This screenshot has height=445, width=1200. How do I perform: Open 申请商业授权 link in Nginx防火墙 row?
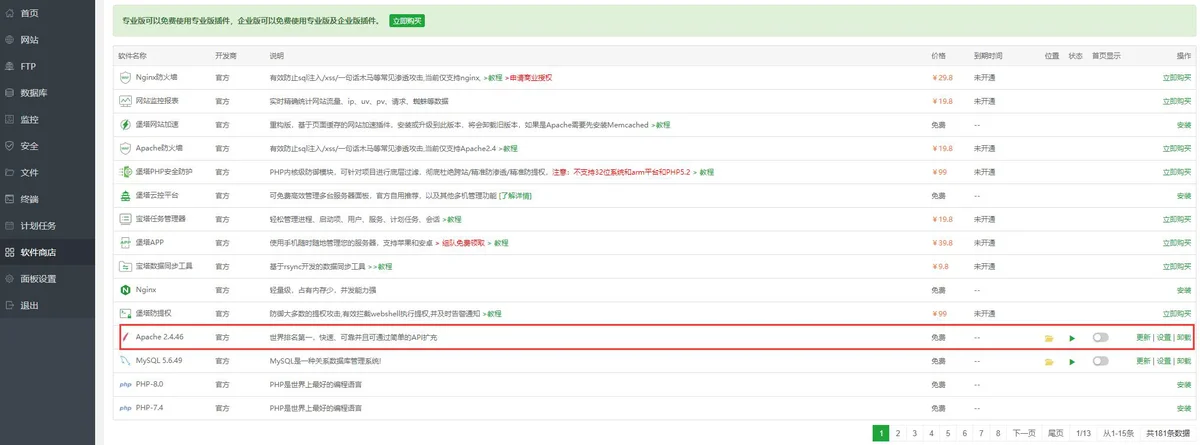tap(530, 77)
